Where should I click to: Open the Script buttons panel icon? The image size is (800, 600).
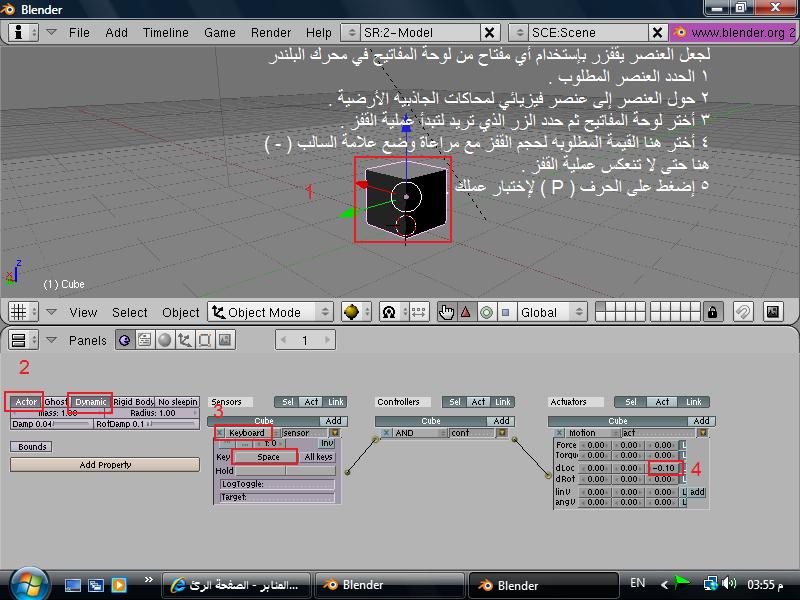click(145, 340)
